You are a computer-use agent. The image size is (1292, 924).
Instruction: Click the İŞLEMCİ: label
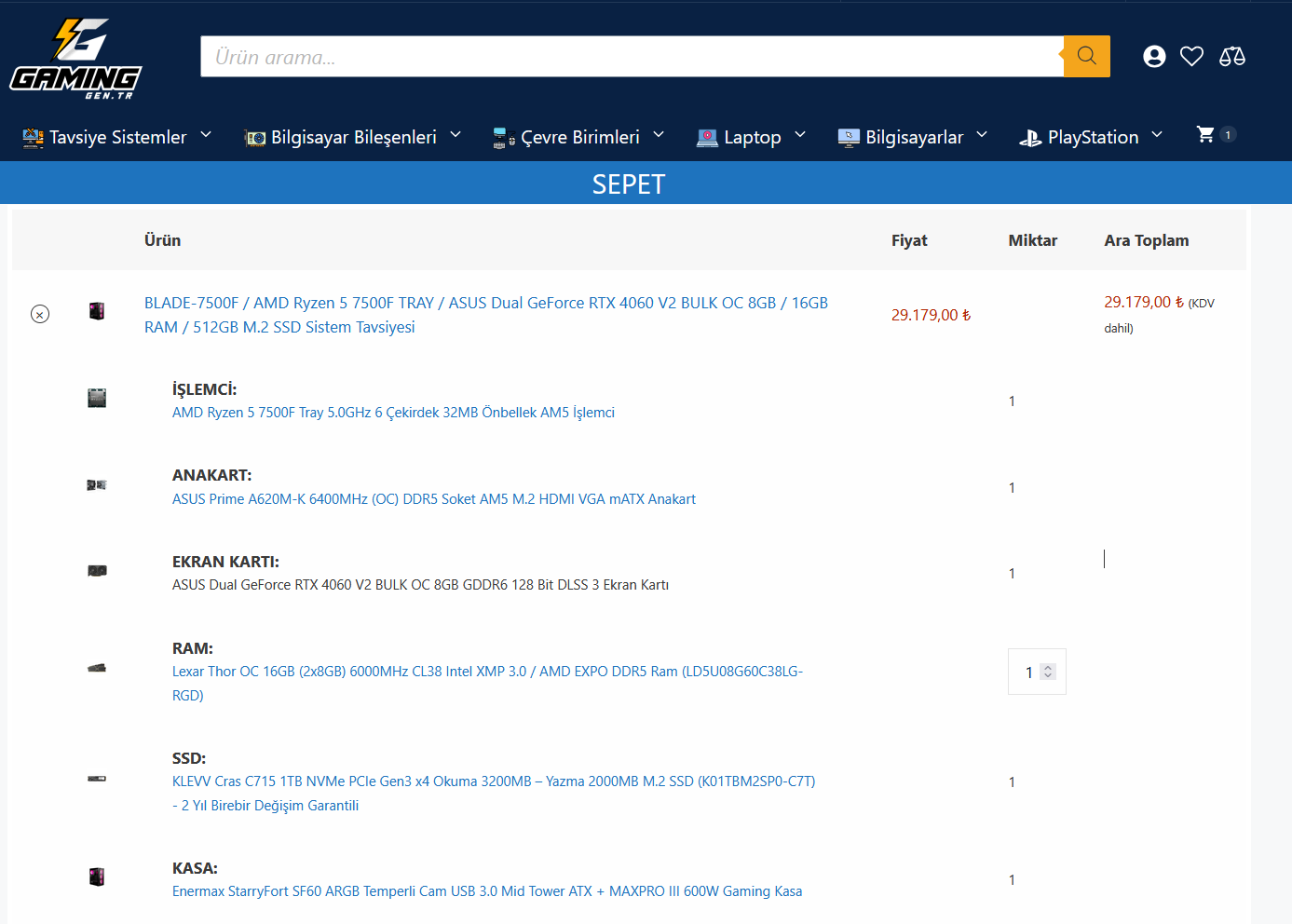204,389
